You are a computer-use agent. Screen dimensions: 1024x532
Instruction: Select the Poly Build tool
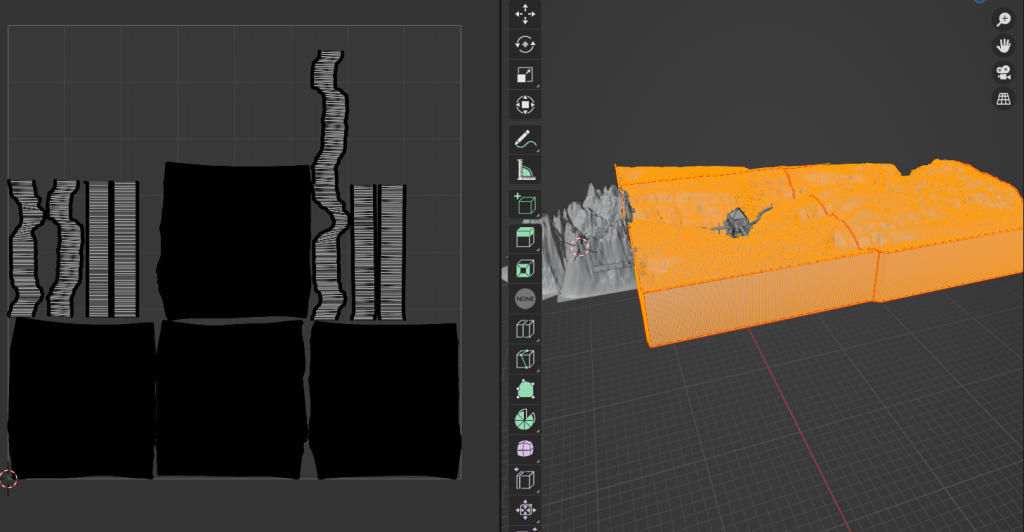525,389
